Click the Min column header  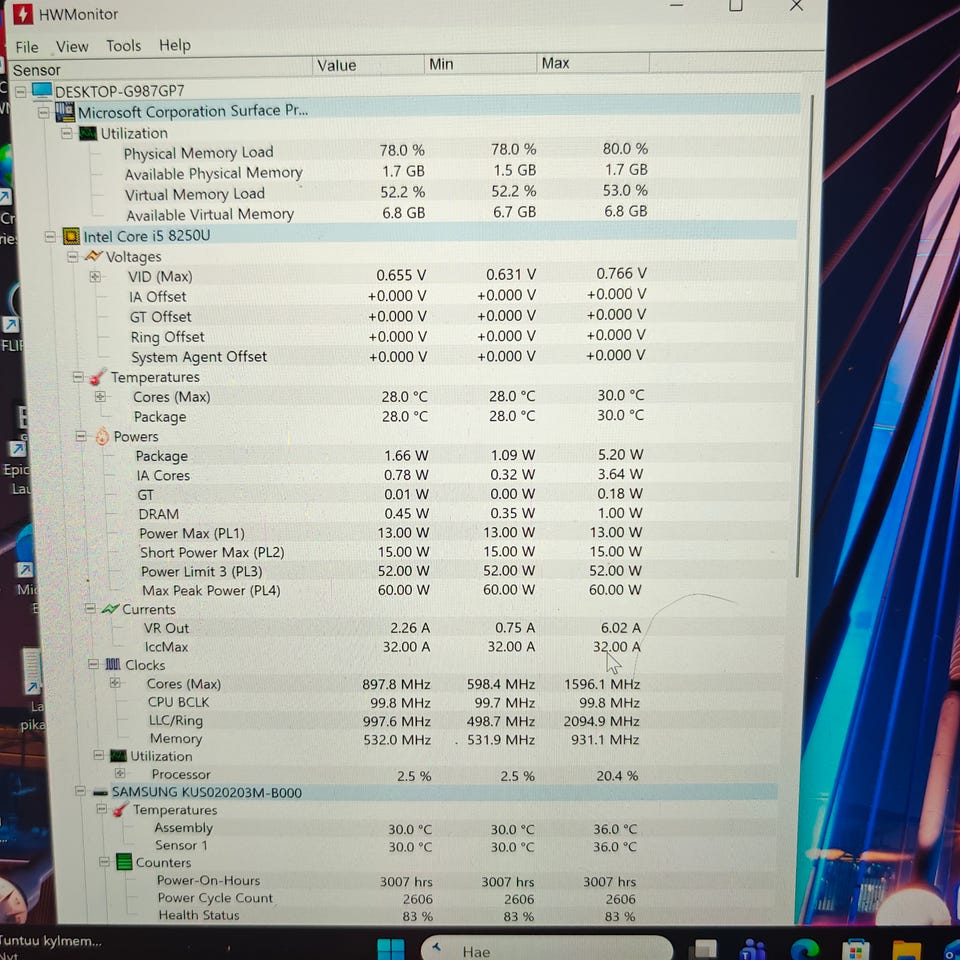(x=479, y=64)
